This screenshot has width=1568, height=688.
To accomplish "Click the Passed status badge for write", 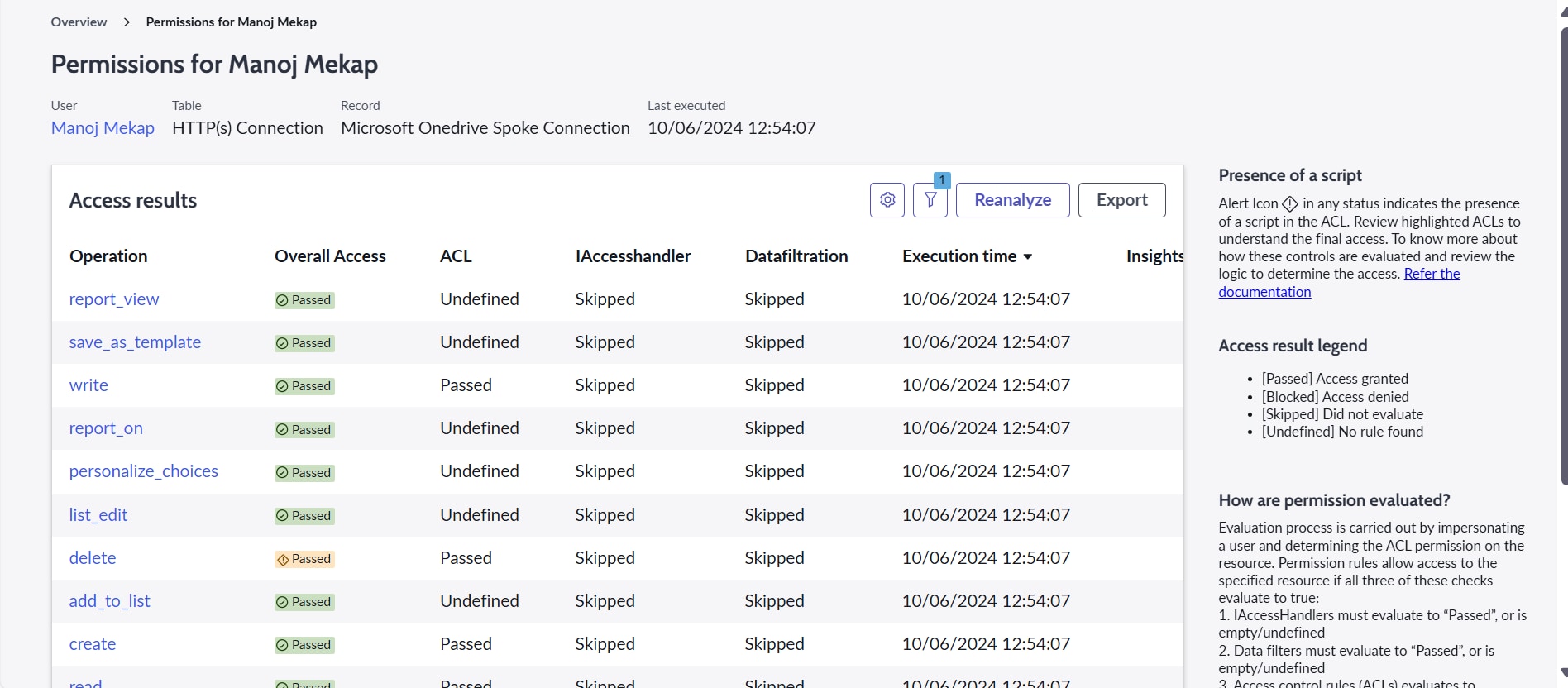I will (304, 386).
